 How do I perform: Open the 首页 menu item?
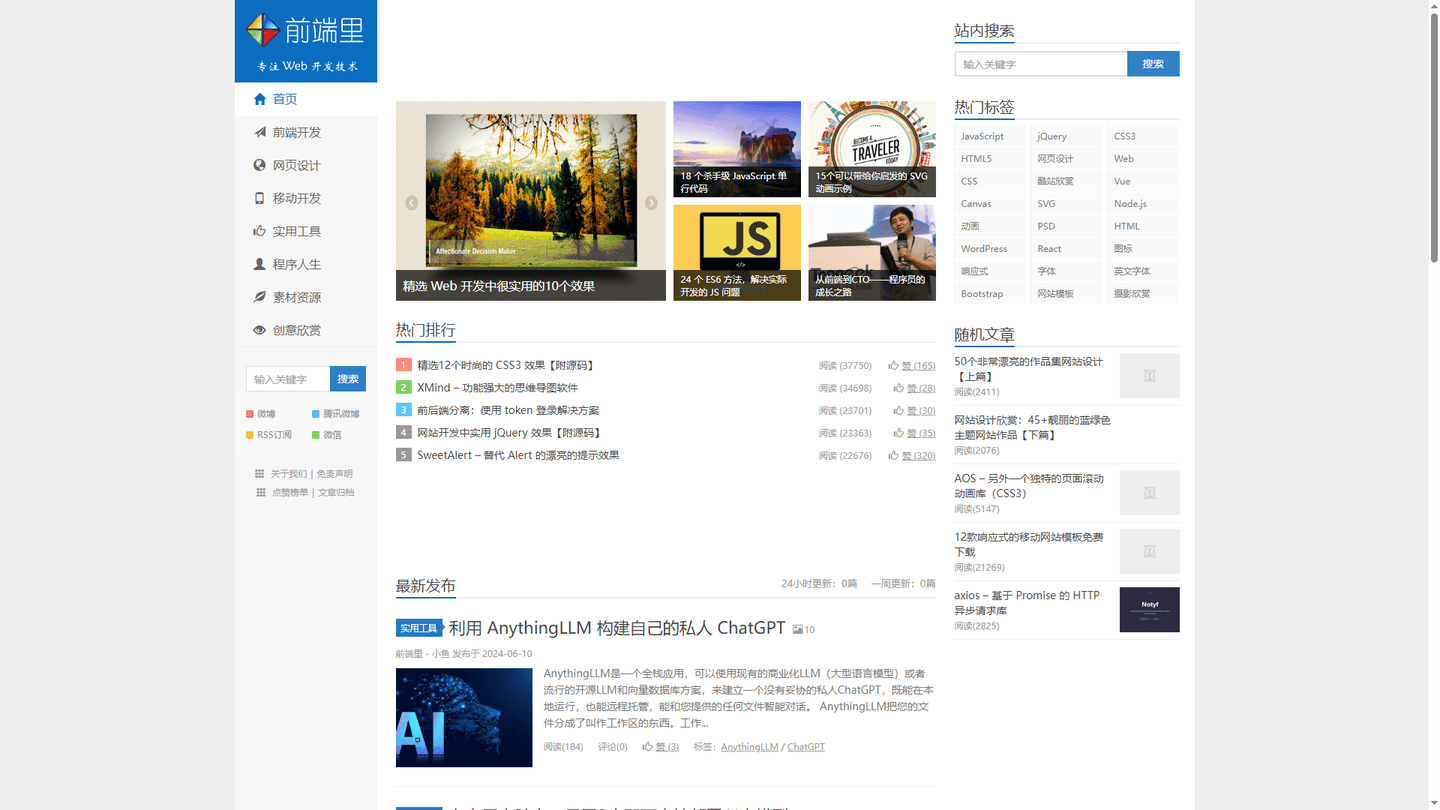click(x=306, y=99)
